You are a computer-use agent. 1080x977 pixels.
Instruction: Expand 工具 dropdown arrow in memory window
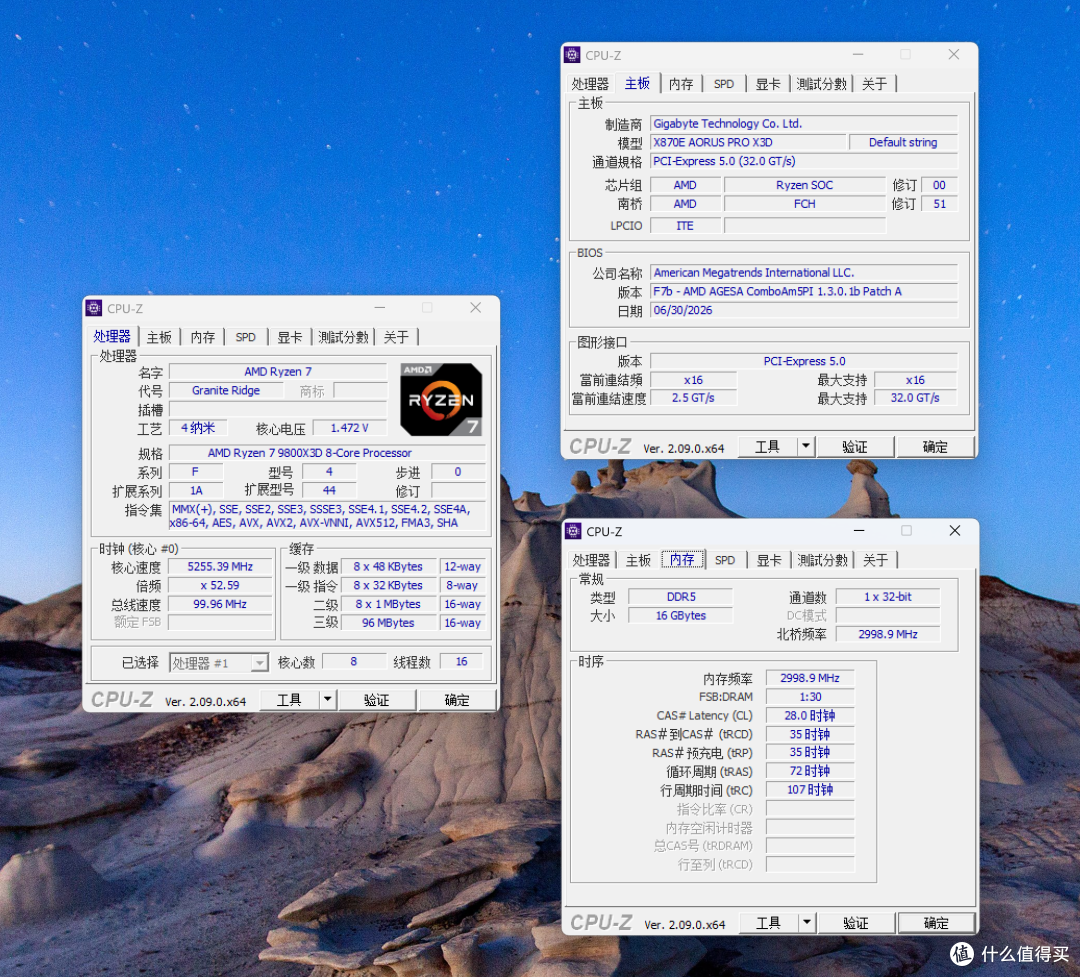tap(807, 923)
